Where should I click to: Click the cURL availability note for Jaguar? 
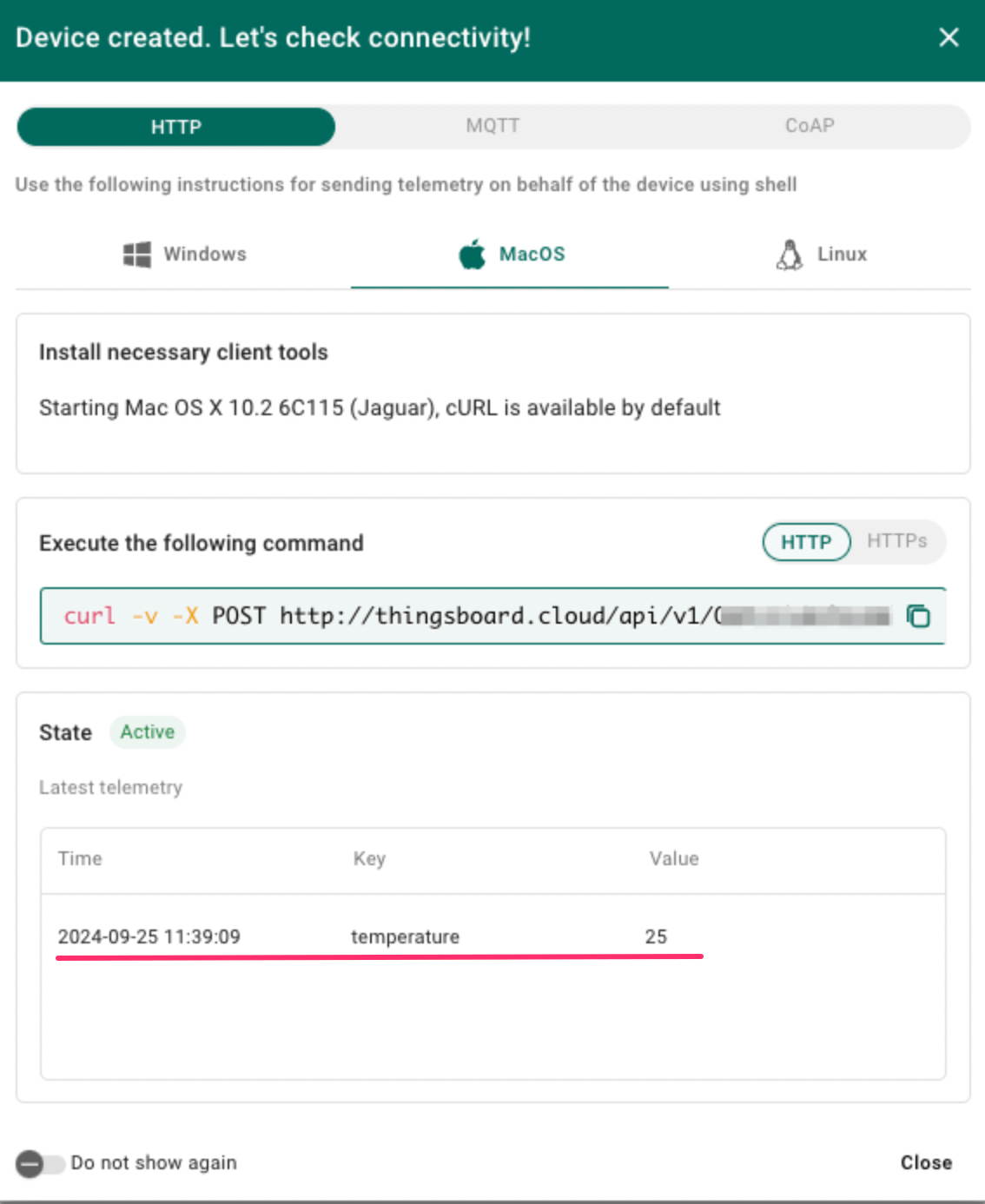click(x=380, y=408)
